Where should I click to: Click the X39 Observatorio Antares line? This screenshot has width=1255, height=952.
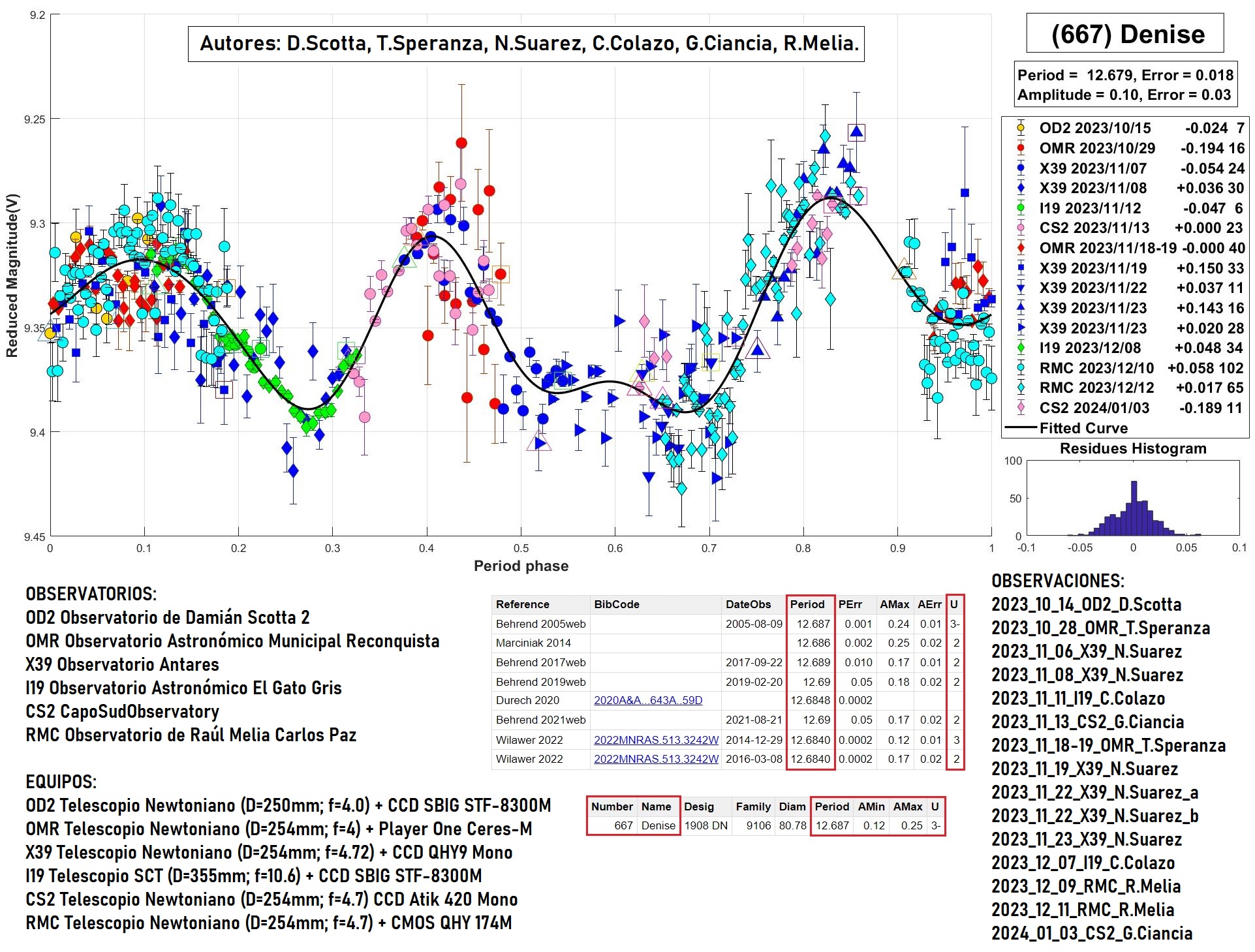pos(122,664)
